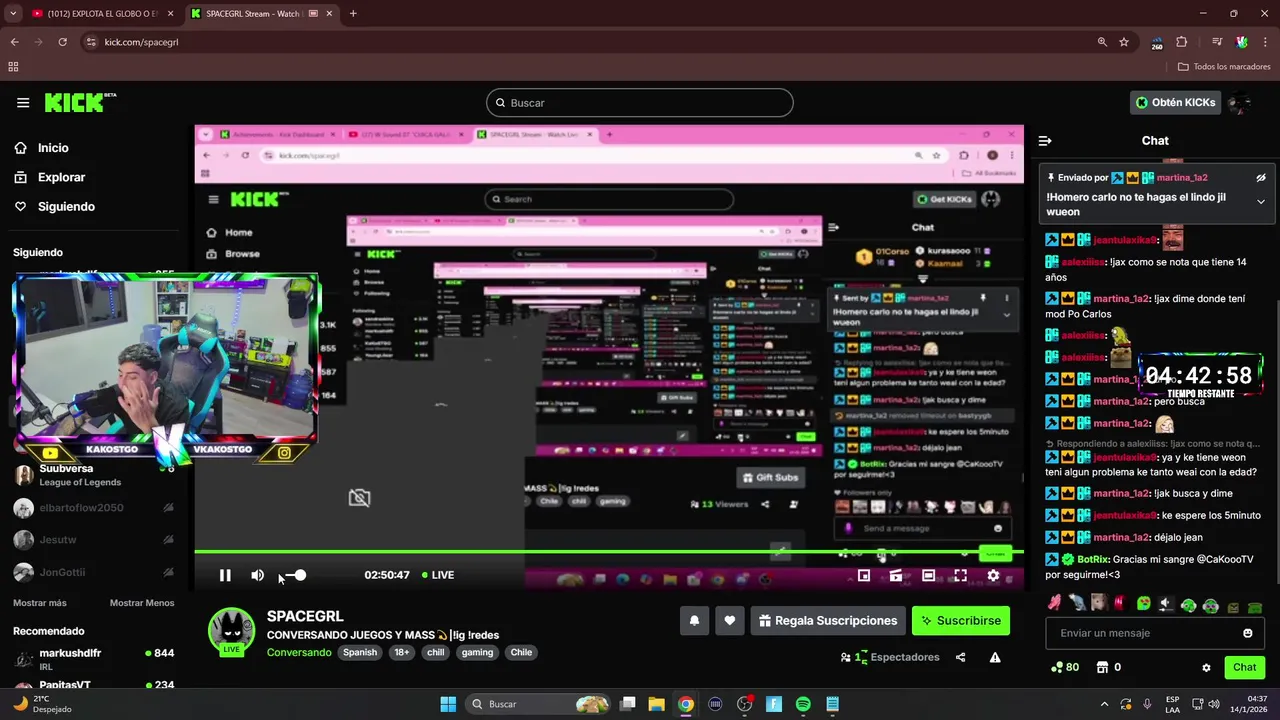Viewport: 1280px width, 720px height.
Task: Open markushdlfr recommended channel
Action: click(x=95, y=659)
